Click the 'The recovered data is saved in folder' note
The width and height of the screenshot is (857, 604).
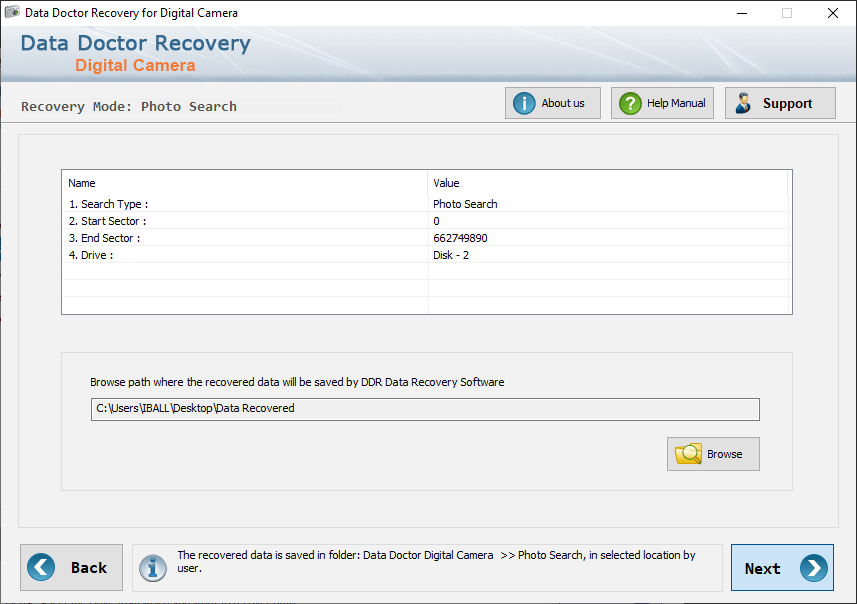(436, 561)
